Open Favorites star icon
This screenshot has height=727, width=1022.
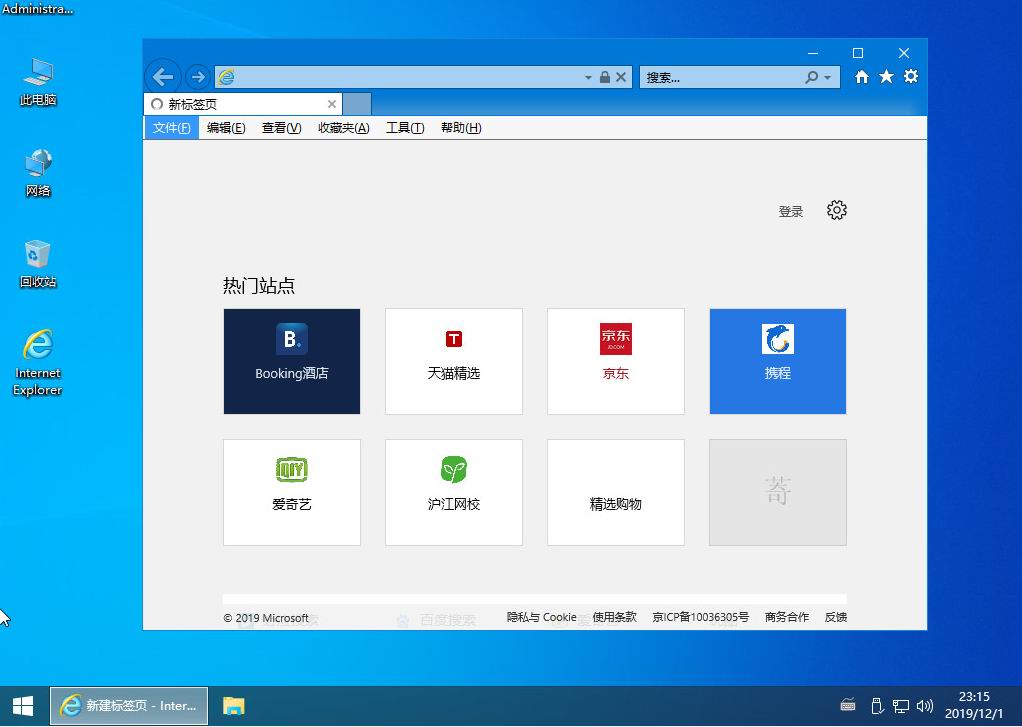pyautogui.click(x=886, y=77)
